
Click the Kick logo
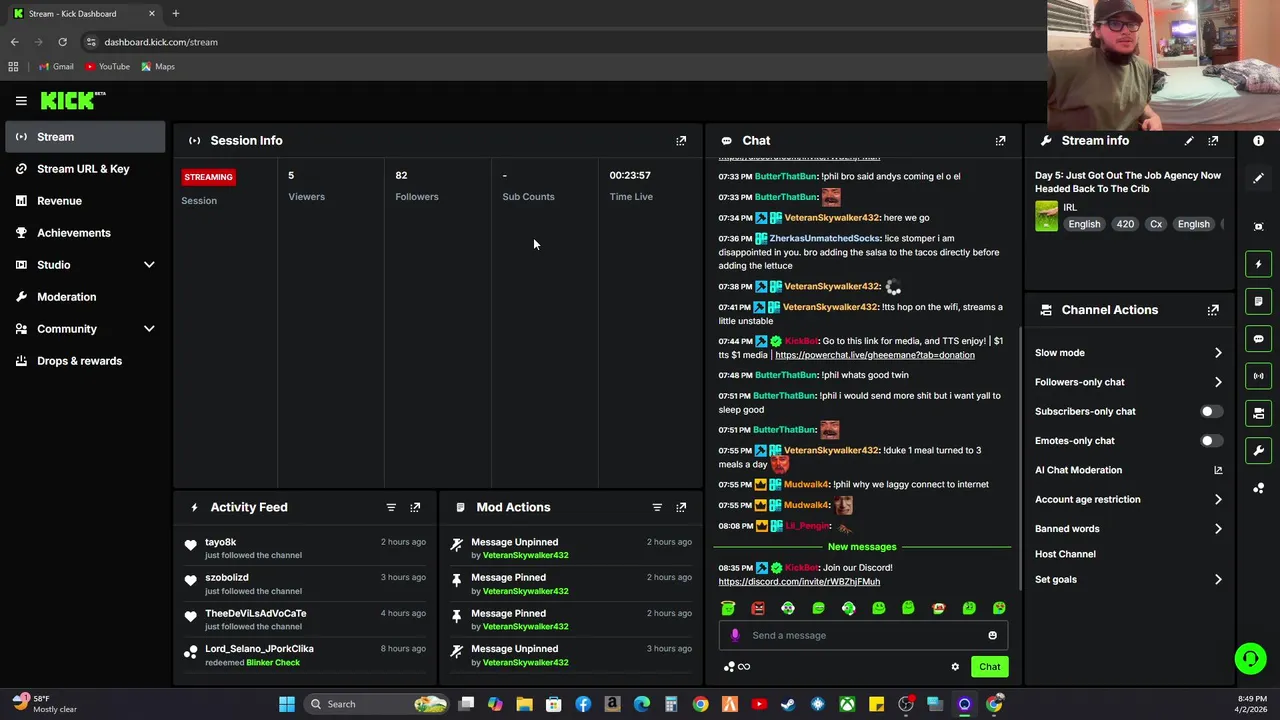coord(73,100)
